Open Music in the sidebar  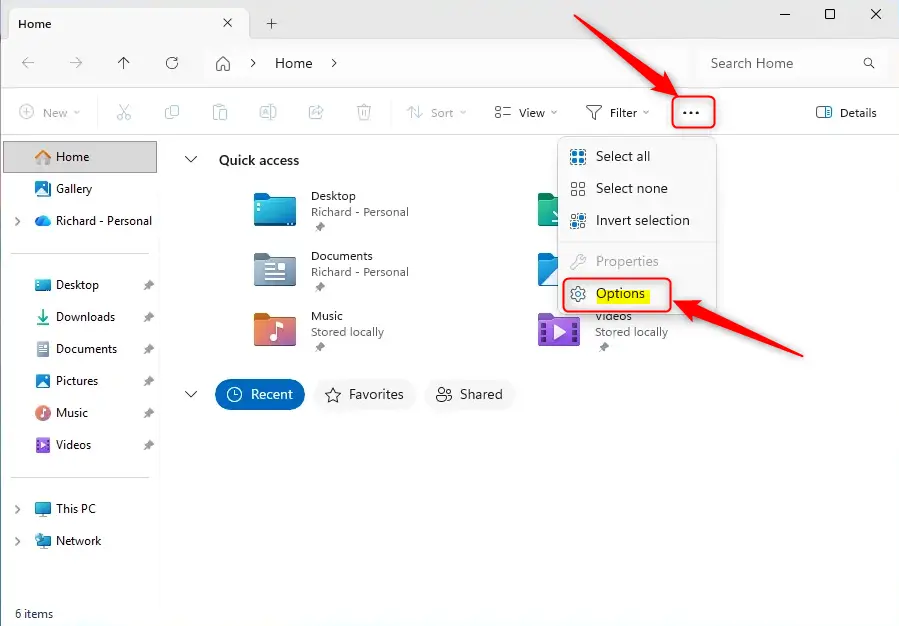(x=61, y=413)
